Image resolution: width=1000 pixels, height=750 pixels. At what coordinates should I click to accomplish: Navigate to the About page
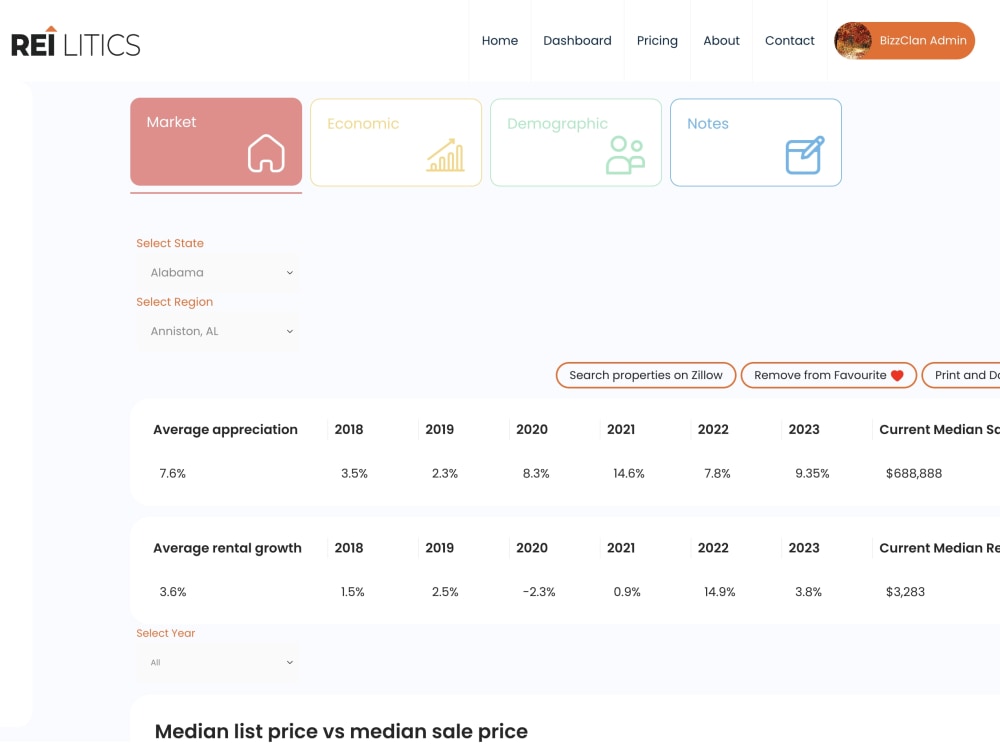(x=721, y=41)
